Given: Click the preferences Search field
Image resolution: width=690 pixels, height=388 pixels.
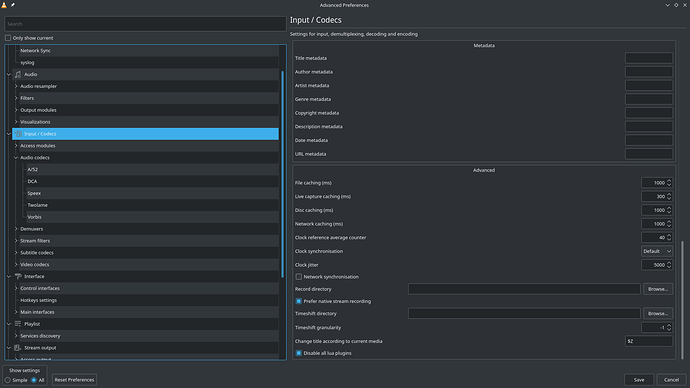Looking at the screenshot, I should click(x=145, y=24).
